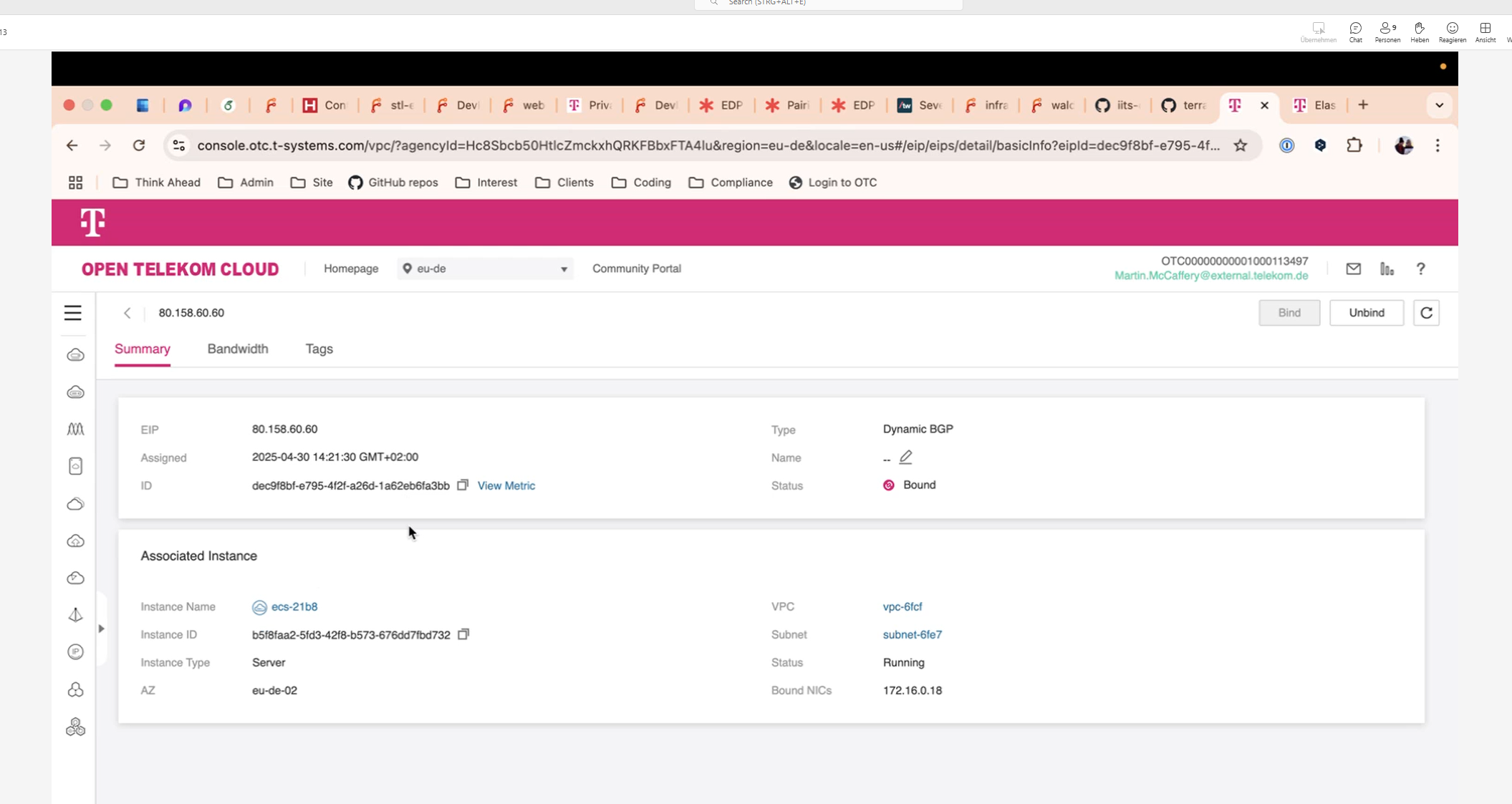Switch to the Tags tab
The image size is (1512, 804).
click(319, 349)
